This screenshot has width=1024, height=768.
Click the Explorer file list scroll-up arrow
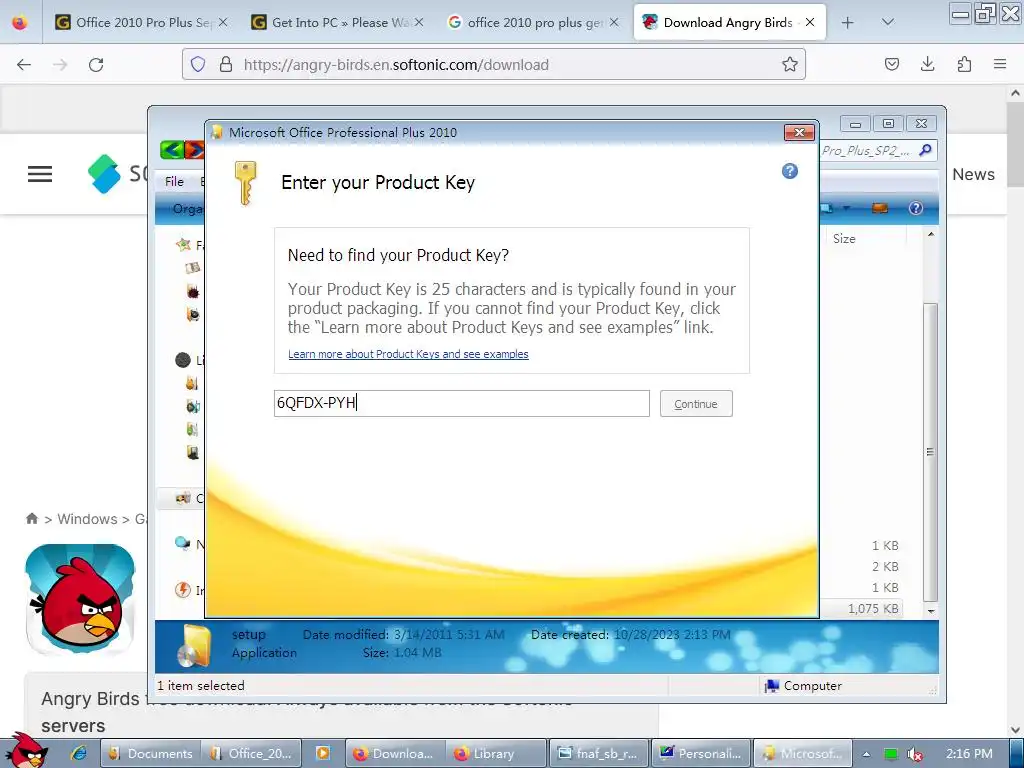(x=931, y=234)
